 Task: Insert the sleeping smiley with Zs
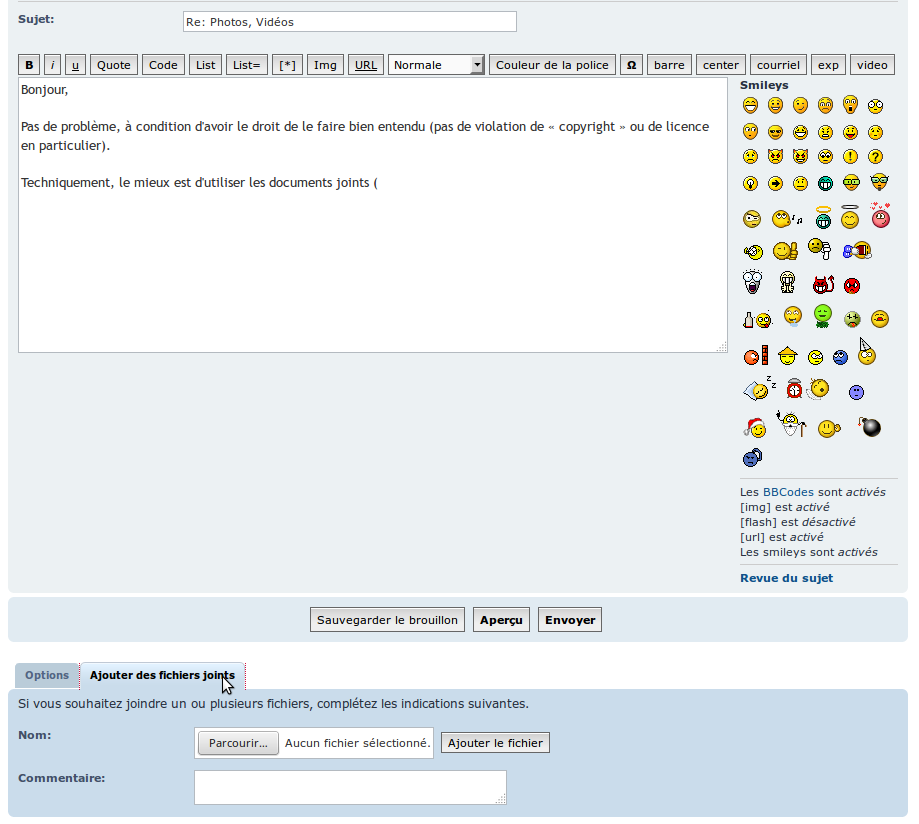pyautogui.click(x=759, y=389)
